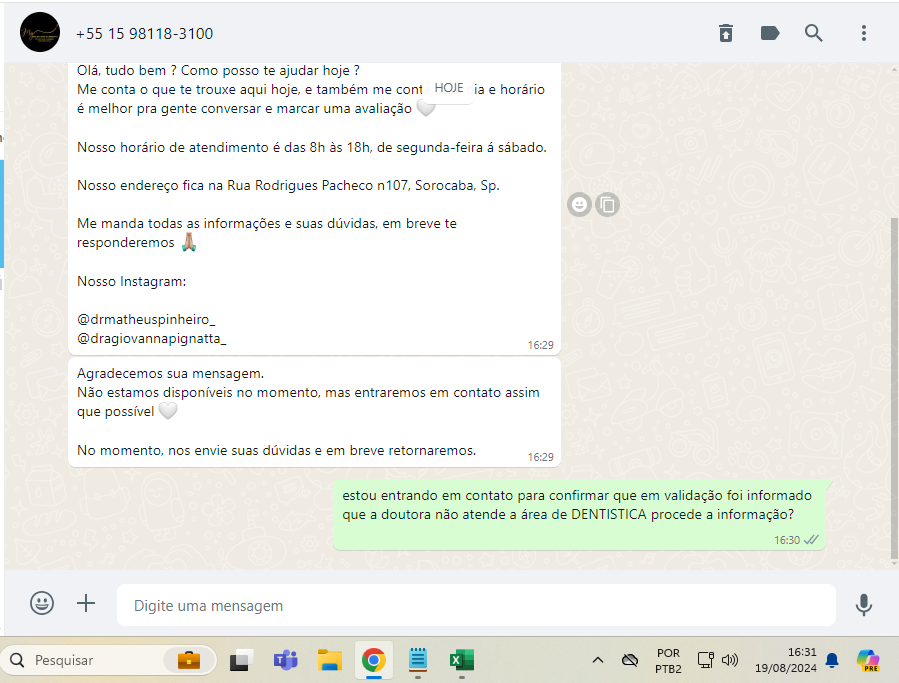The image size is (899, 683).
Task: Click the delete chat trash icon
Action: [x=726, y=33]
